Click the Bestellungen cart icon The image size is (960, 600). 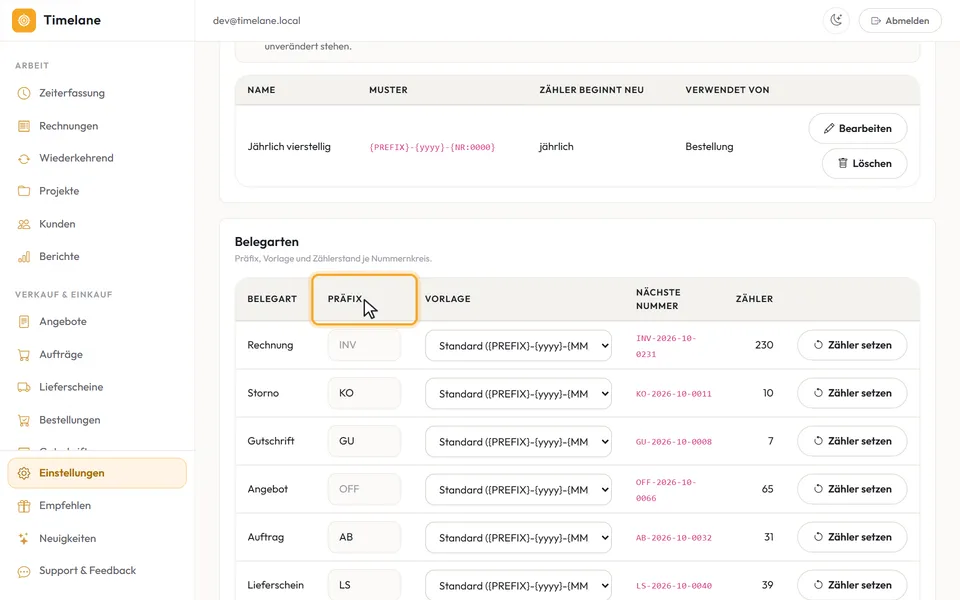tap(24, 420)
